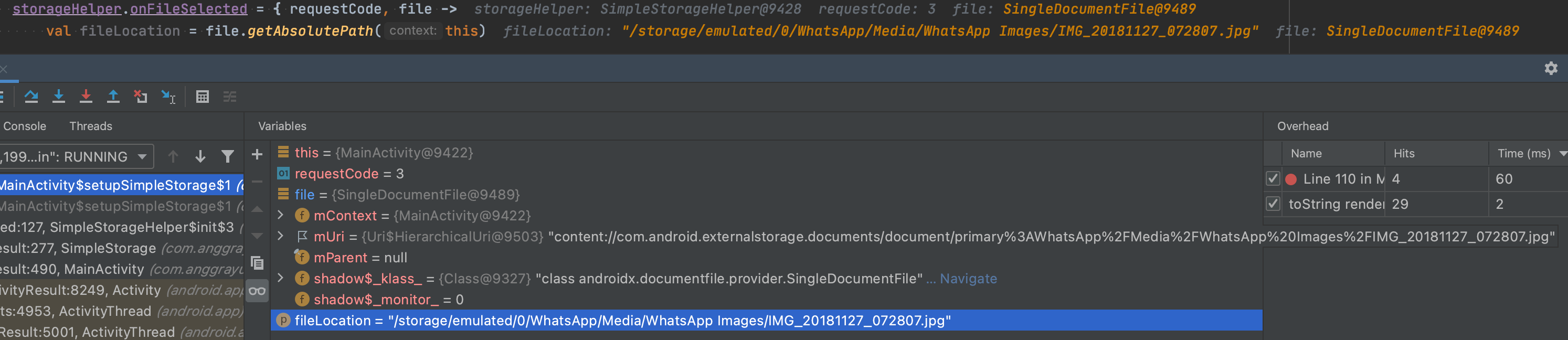This screenshot has width=1568, height=340.
Task: Disable the toString renderer checkbox in Overhead
Action: (1273, 204)
